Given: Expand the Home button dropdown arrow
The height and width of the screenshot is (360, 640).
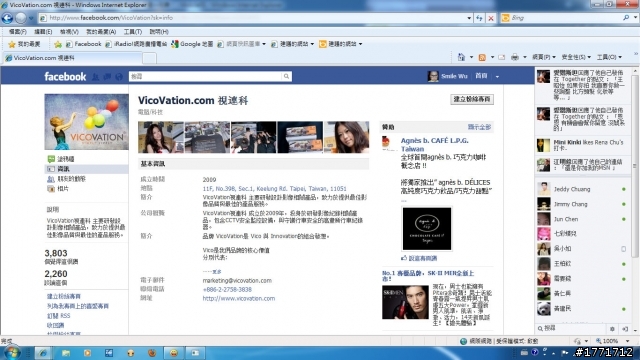Looking at the screenshot, I should 471,57.
